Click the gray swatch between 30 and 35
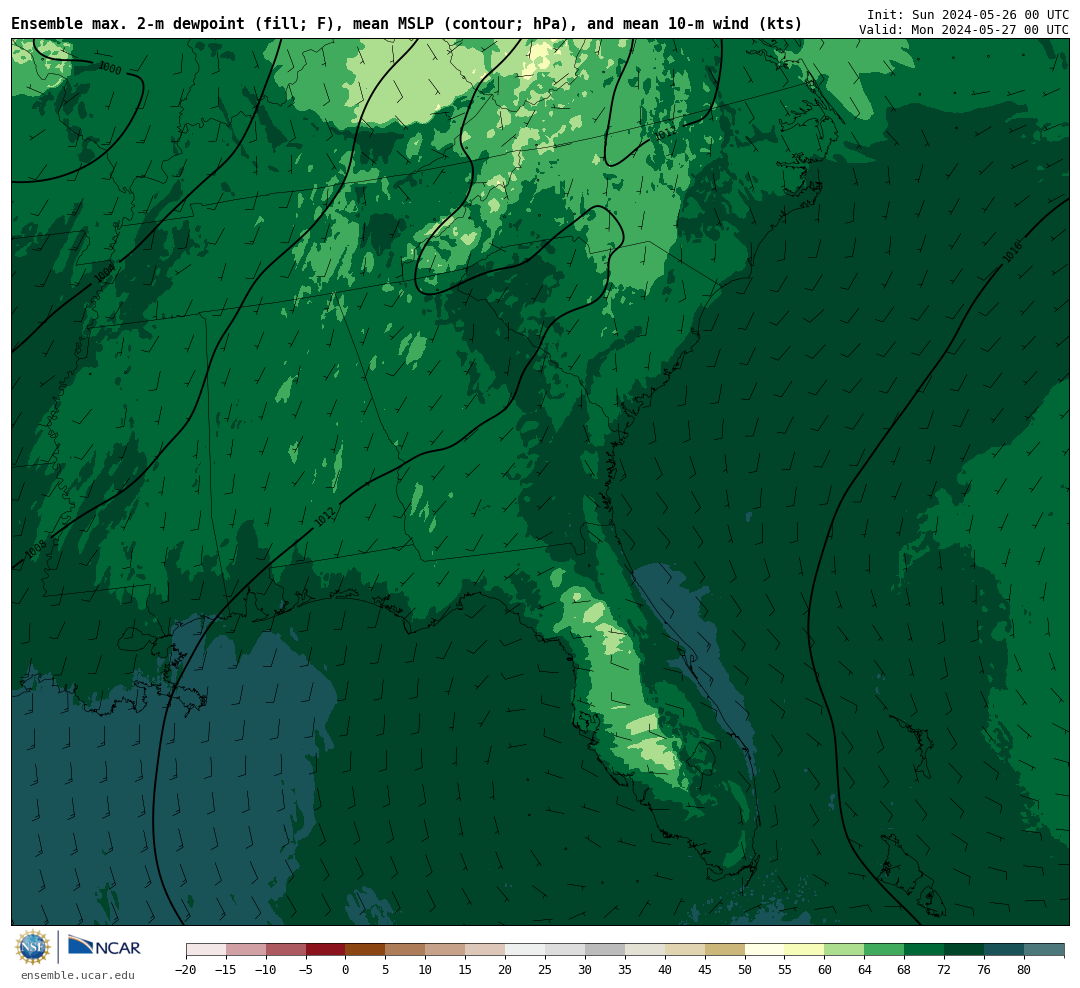 605,950
